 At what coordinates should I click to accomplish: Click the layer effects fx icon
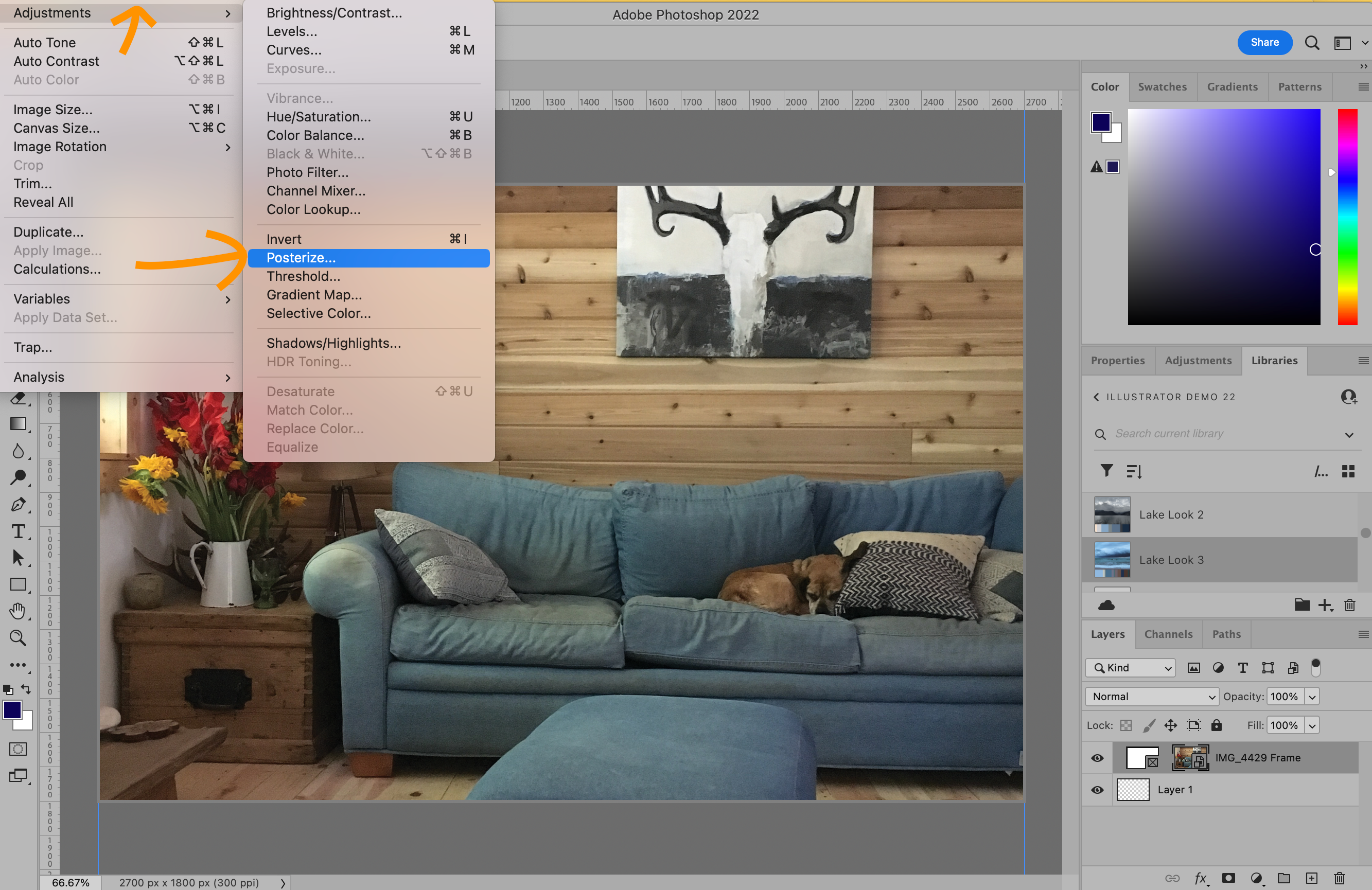1200,878
